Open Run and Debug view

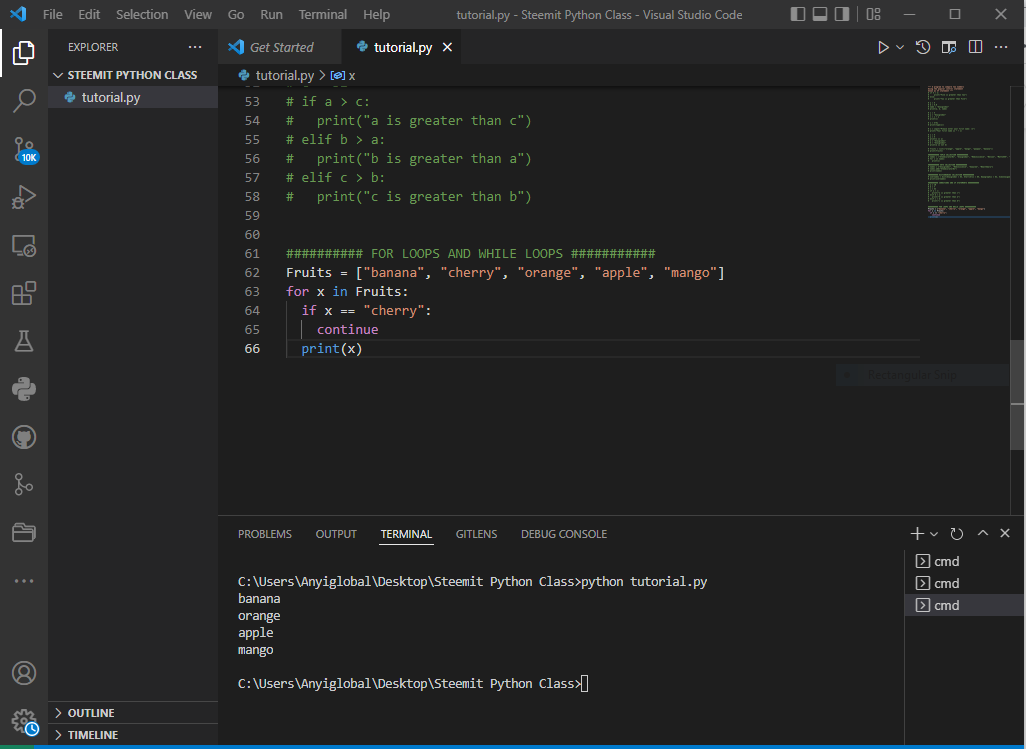(x=24, y=198)
